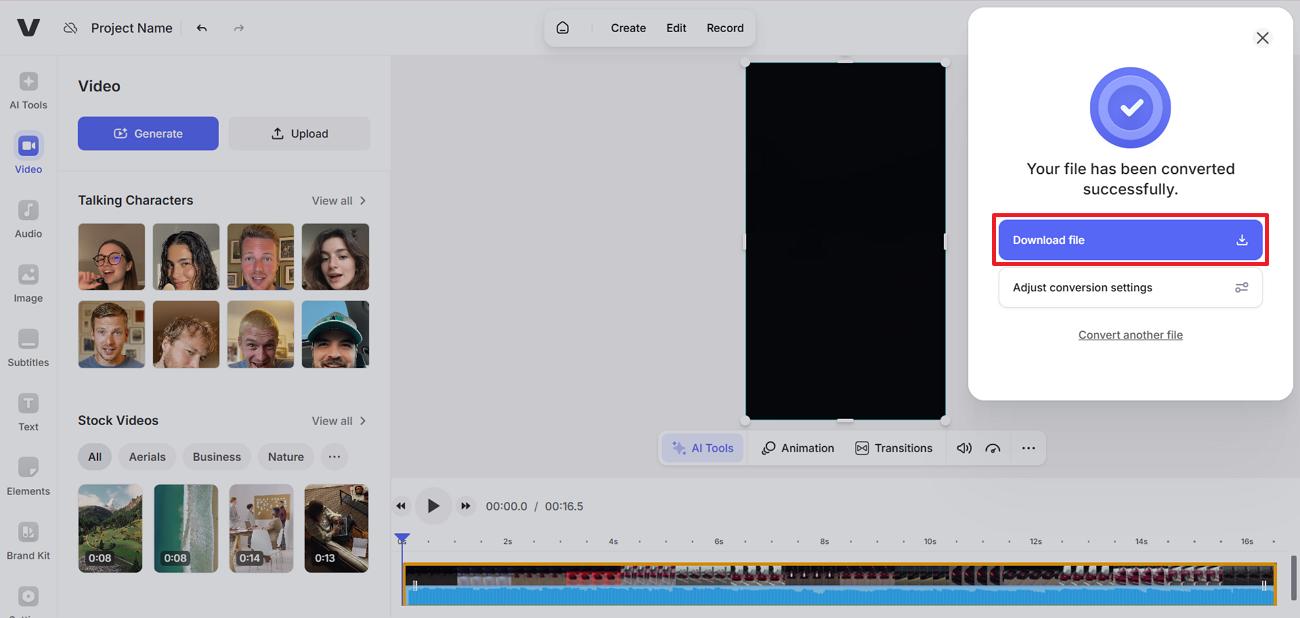Open the Brand Kit sidebar panel

[x=28, y=541]
